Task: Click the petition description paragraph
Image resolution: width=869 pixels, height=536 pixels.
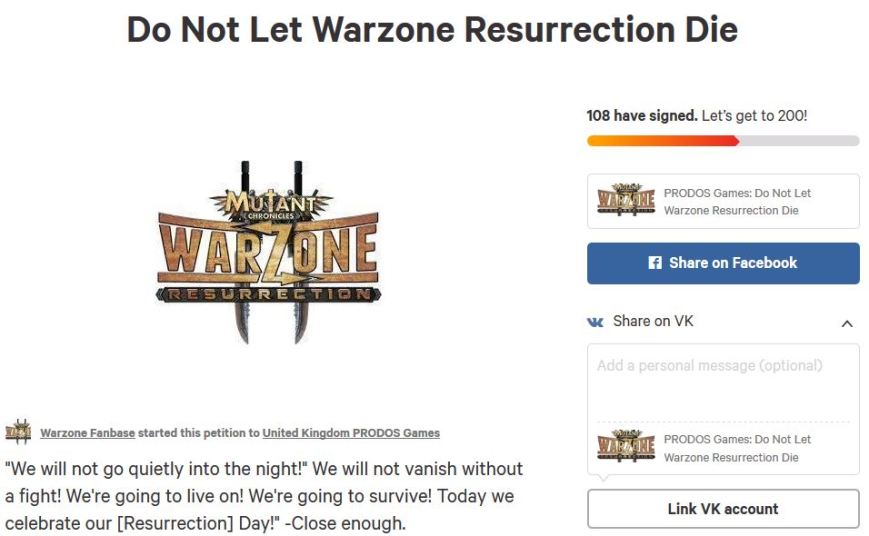Action: [264, 497]
